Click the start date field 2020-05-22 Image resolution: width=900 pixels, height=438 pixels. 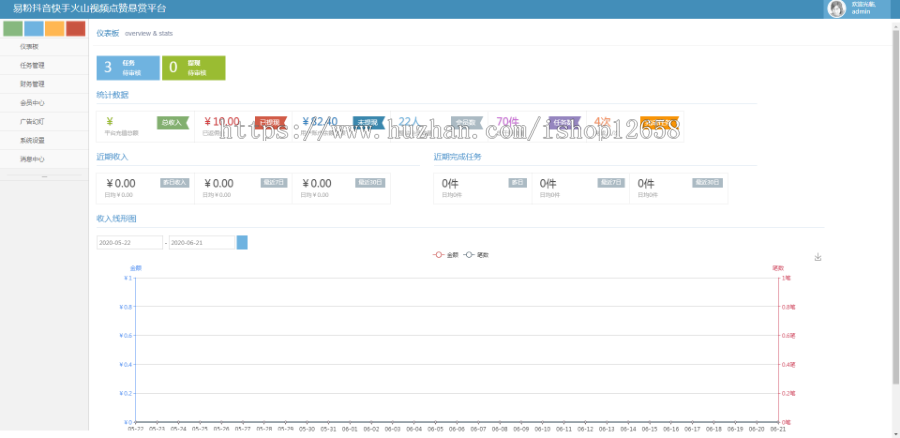point(129,242)
